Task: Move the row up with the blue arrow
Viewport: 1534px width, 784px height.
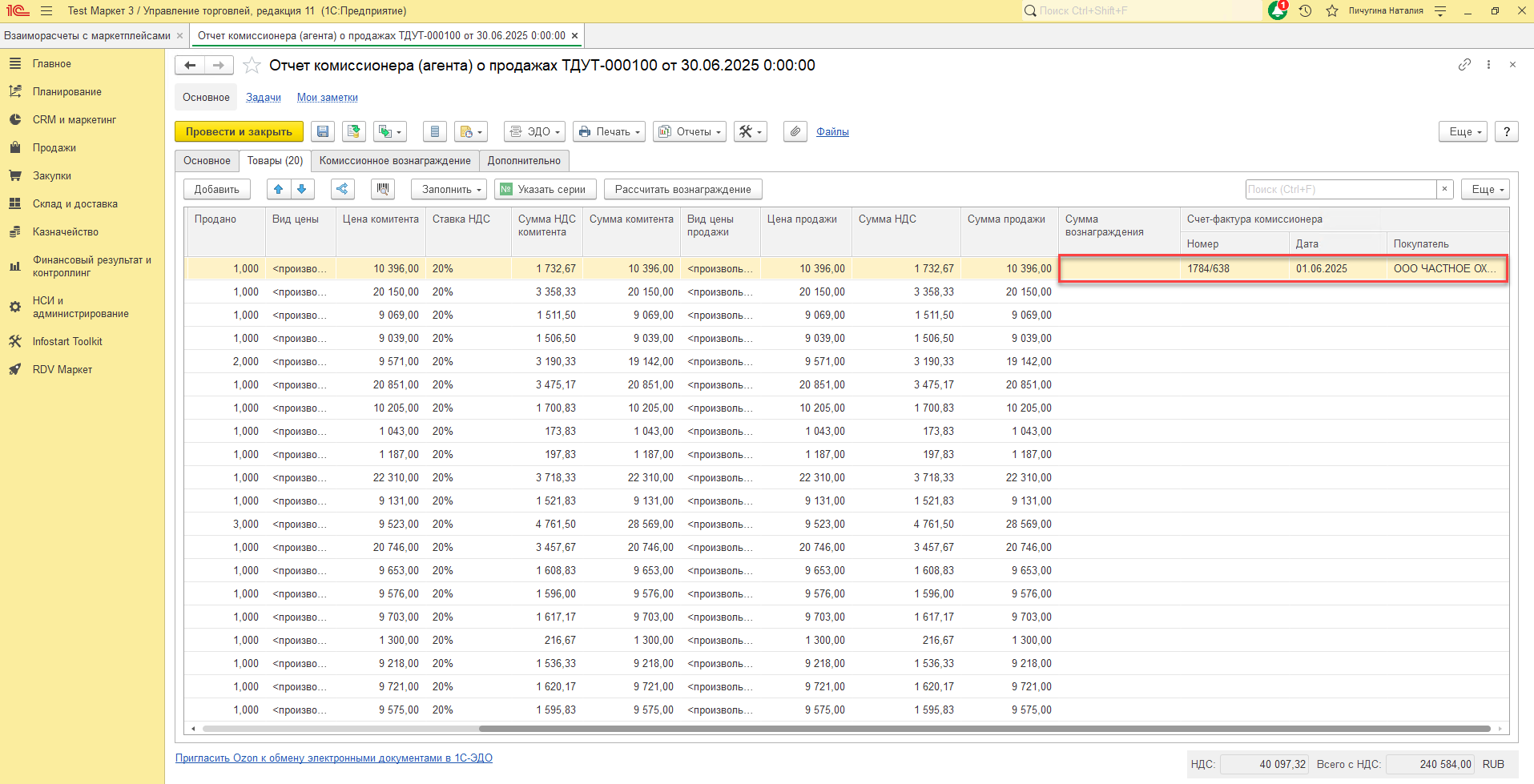Action: click(x=278, y=190)
